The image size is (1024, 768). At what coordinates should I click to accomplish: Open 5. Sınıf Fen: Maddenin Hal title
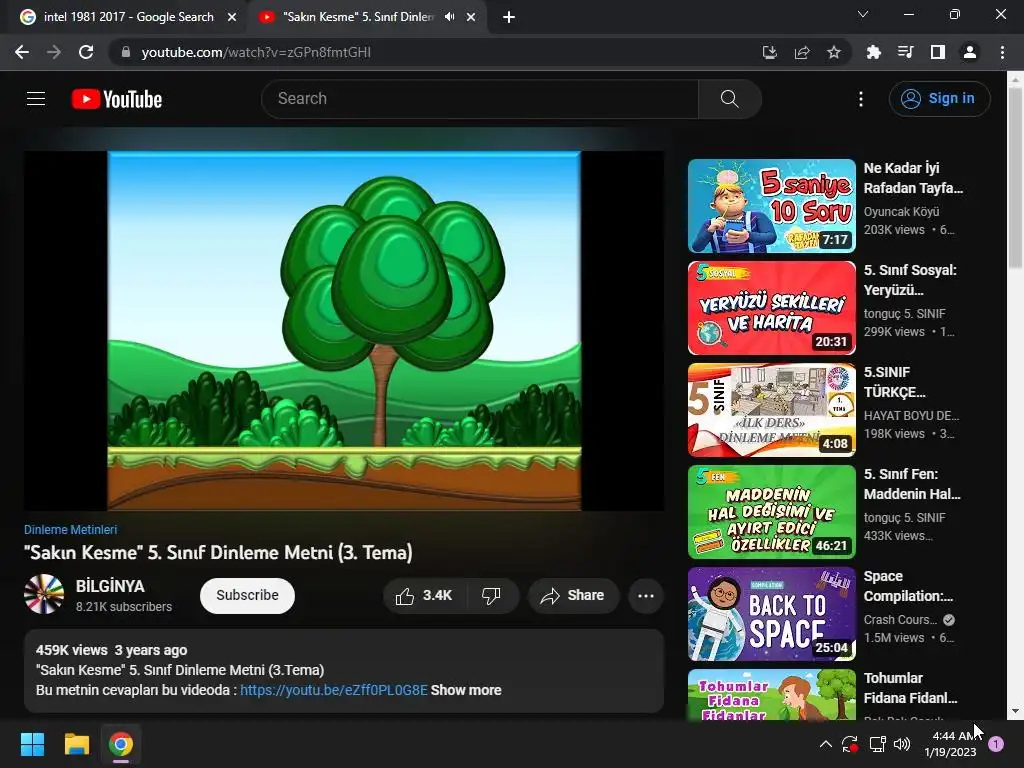[x=912, y=484]
